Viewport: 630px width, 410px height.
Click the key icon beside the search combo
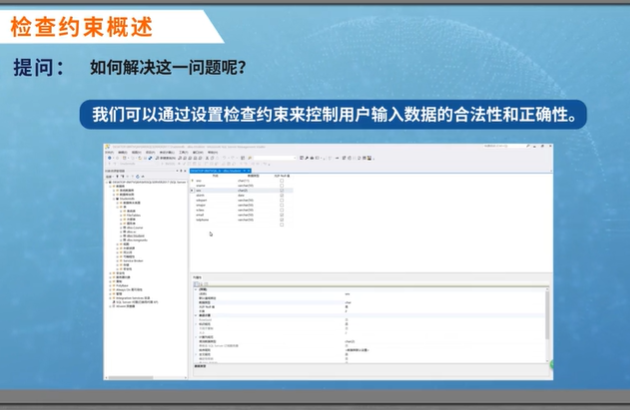coord(250,158)
